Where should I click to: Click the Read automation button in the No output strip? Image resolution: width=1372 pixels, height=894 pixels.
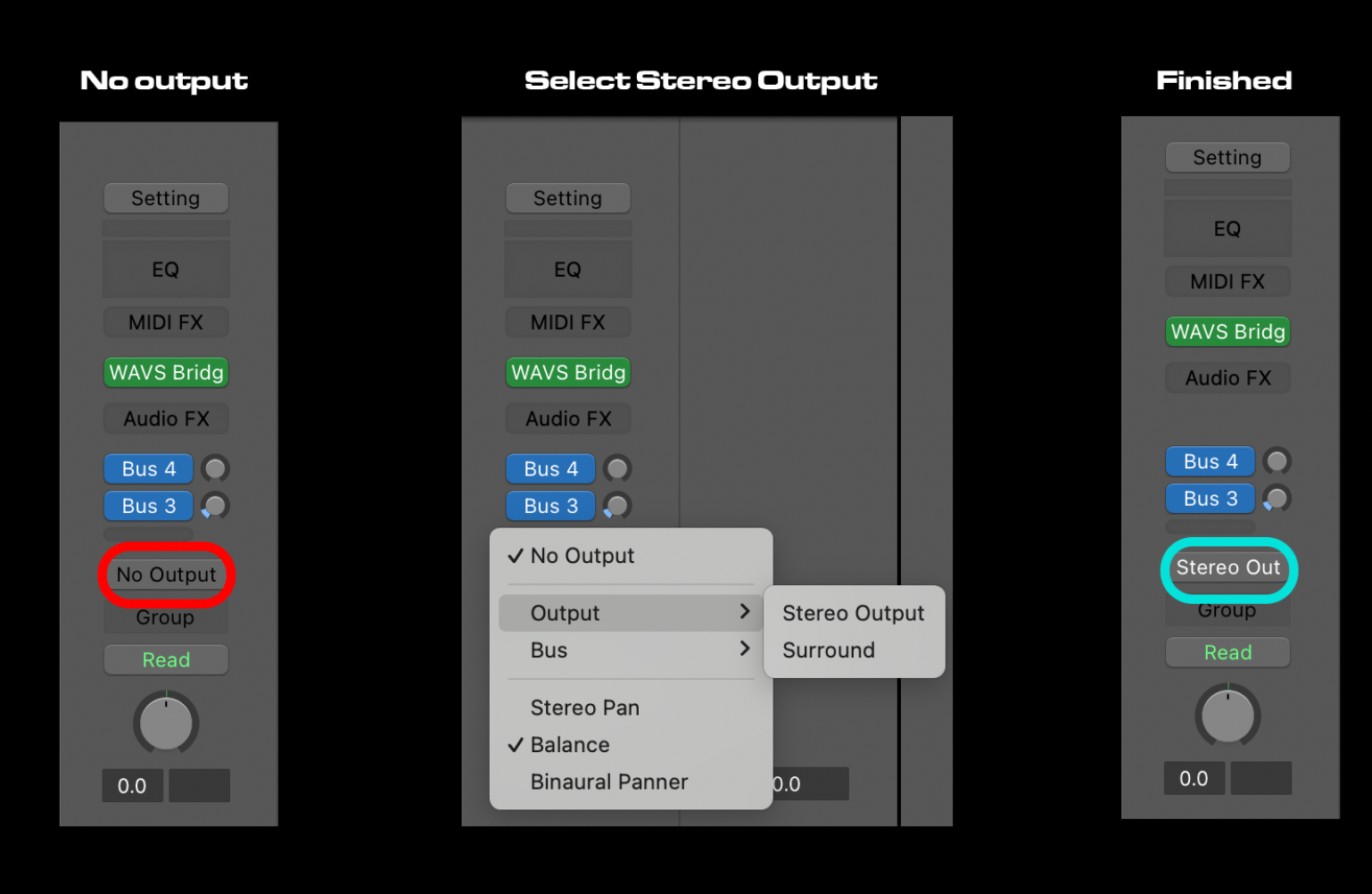pyautogui.click(x=166, y=660)
